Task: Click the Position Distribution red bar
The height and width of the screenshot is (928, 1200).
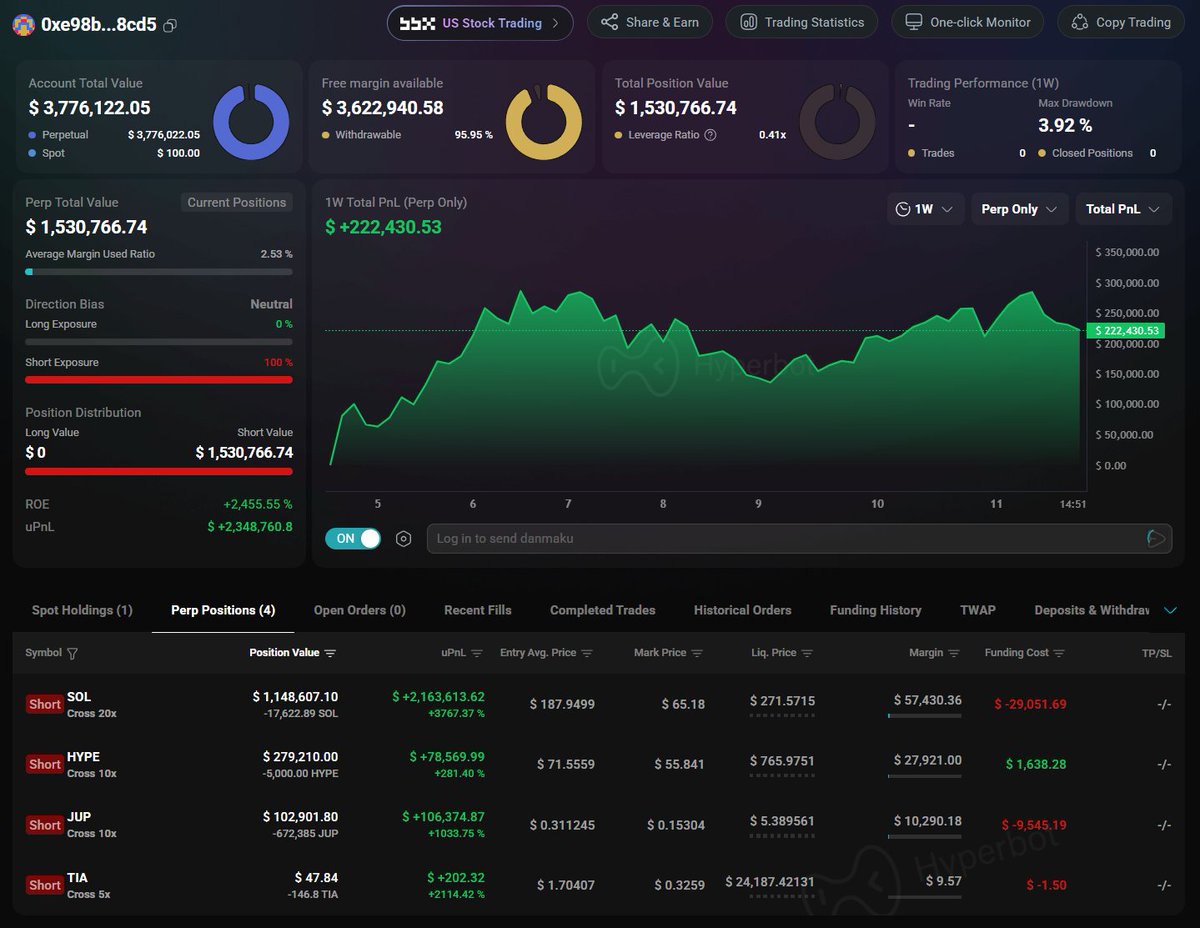Action: coord(159,471)
